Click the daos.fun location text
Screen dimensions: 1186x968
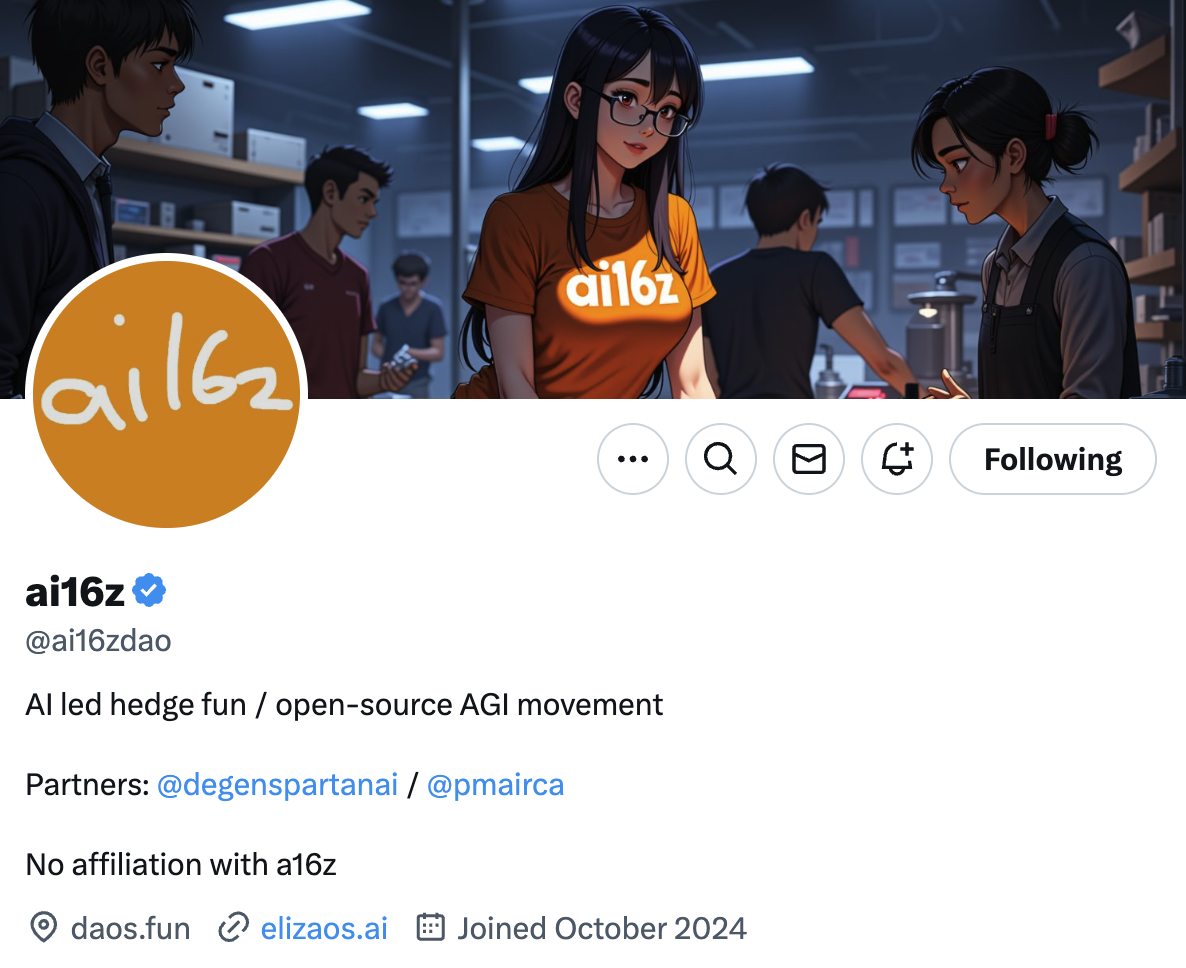pos(130,928)
